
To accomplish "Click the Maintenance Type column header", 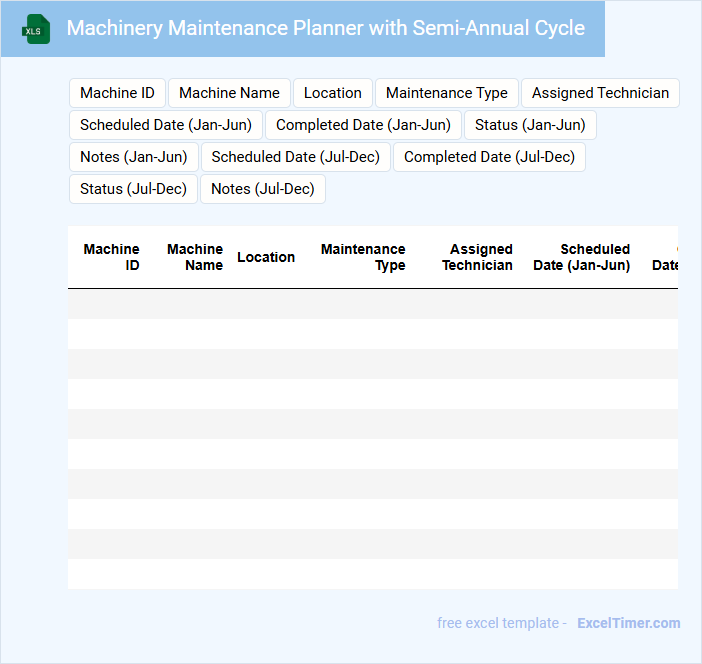I will [x=363, y=257].
